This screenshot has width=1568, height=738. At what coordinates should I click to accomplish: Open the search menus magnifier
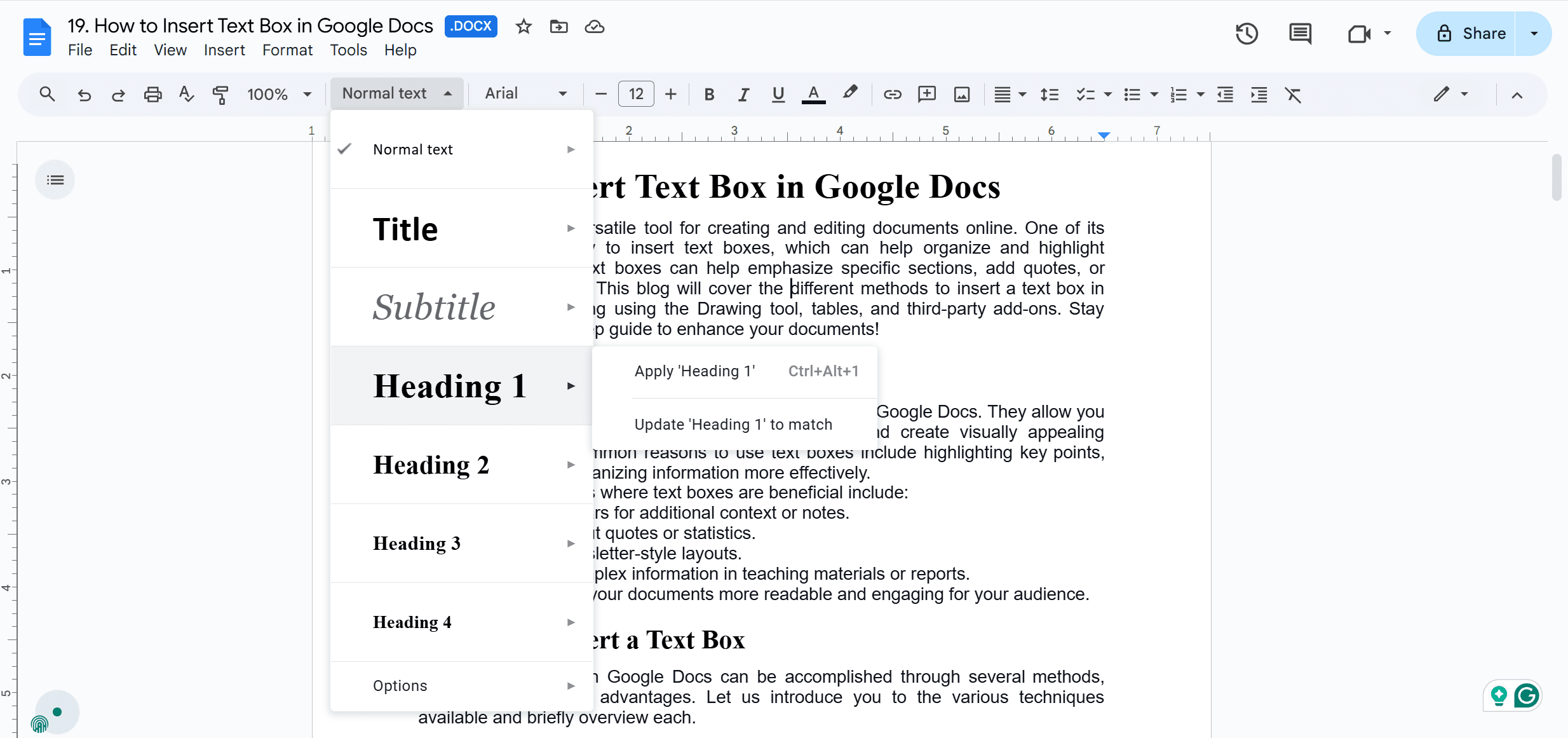(47, 95)
